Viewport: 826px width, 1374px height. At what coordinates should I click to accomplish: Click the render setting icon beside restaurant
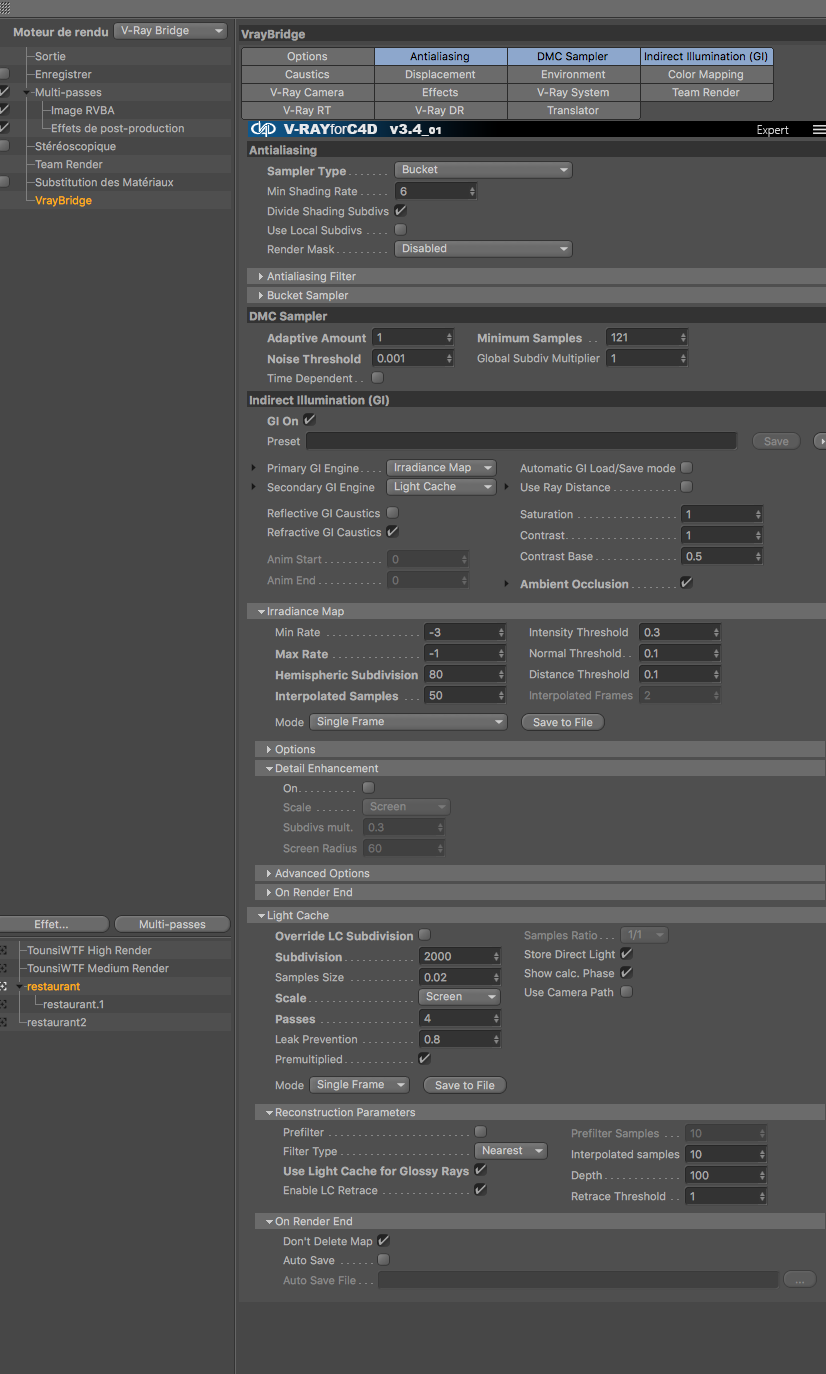tap(4, 986)
